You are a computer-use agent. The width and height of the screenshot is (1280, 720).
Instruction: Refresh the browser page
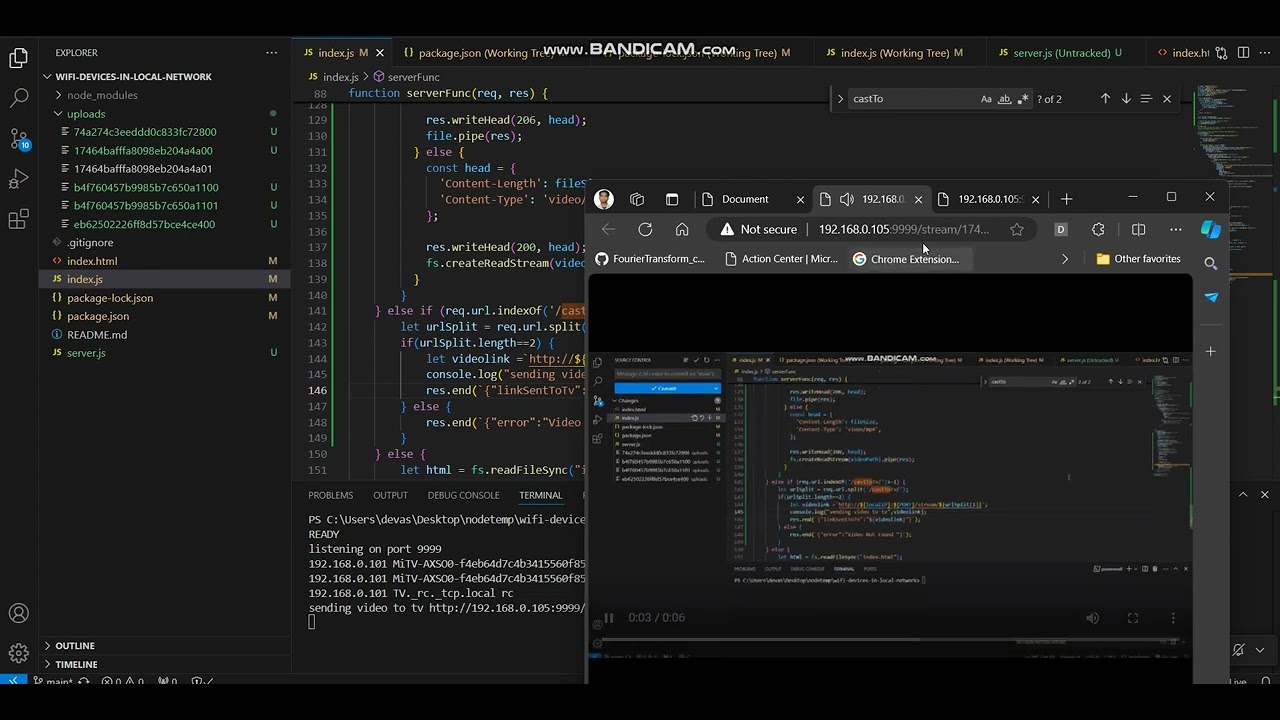(x=645, y=229)
